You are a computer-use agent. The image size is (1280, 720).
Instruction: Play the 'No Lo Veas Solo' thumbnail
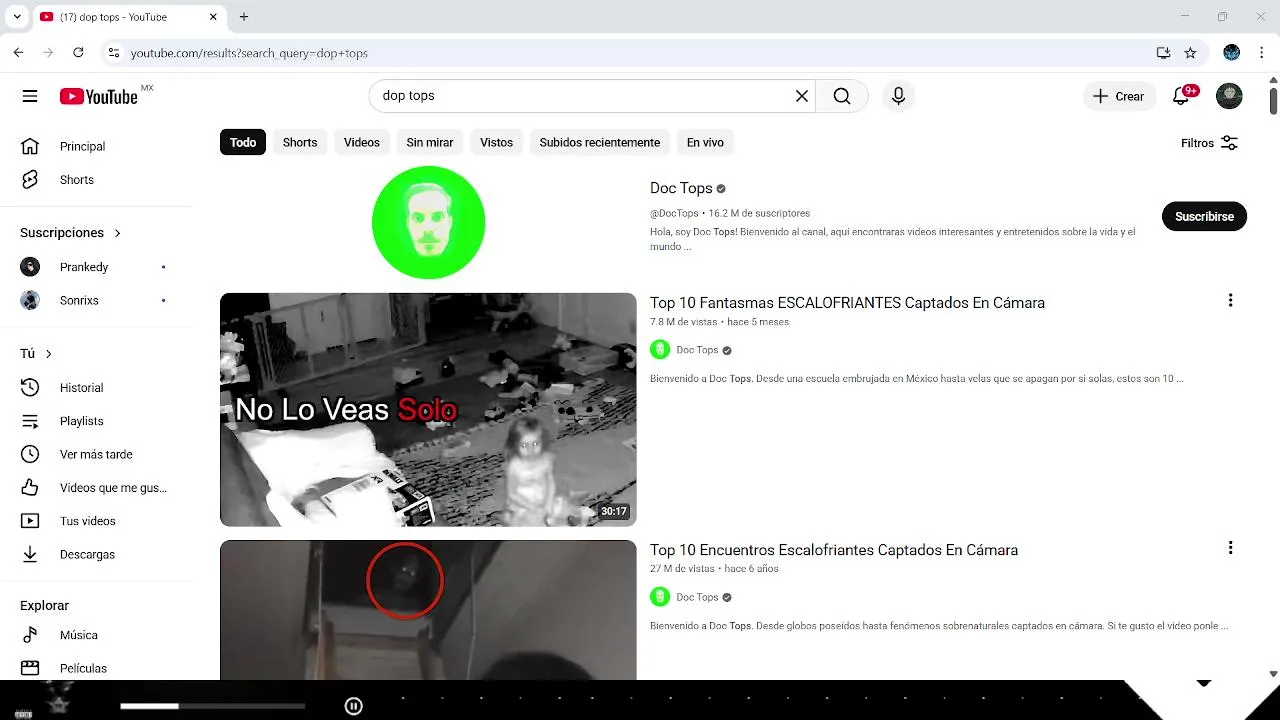tap(428, 409)
